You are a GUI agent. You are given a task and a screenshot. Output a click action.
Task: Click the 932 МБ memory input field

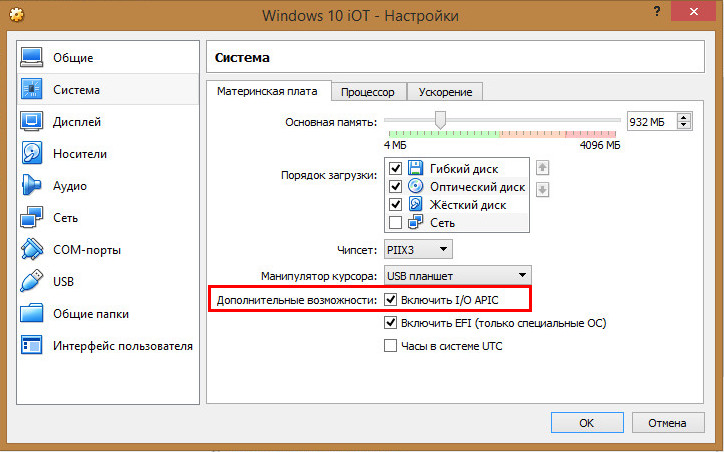tap(651, 121)
